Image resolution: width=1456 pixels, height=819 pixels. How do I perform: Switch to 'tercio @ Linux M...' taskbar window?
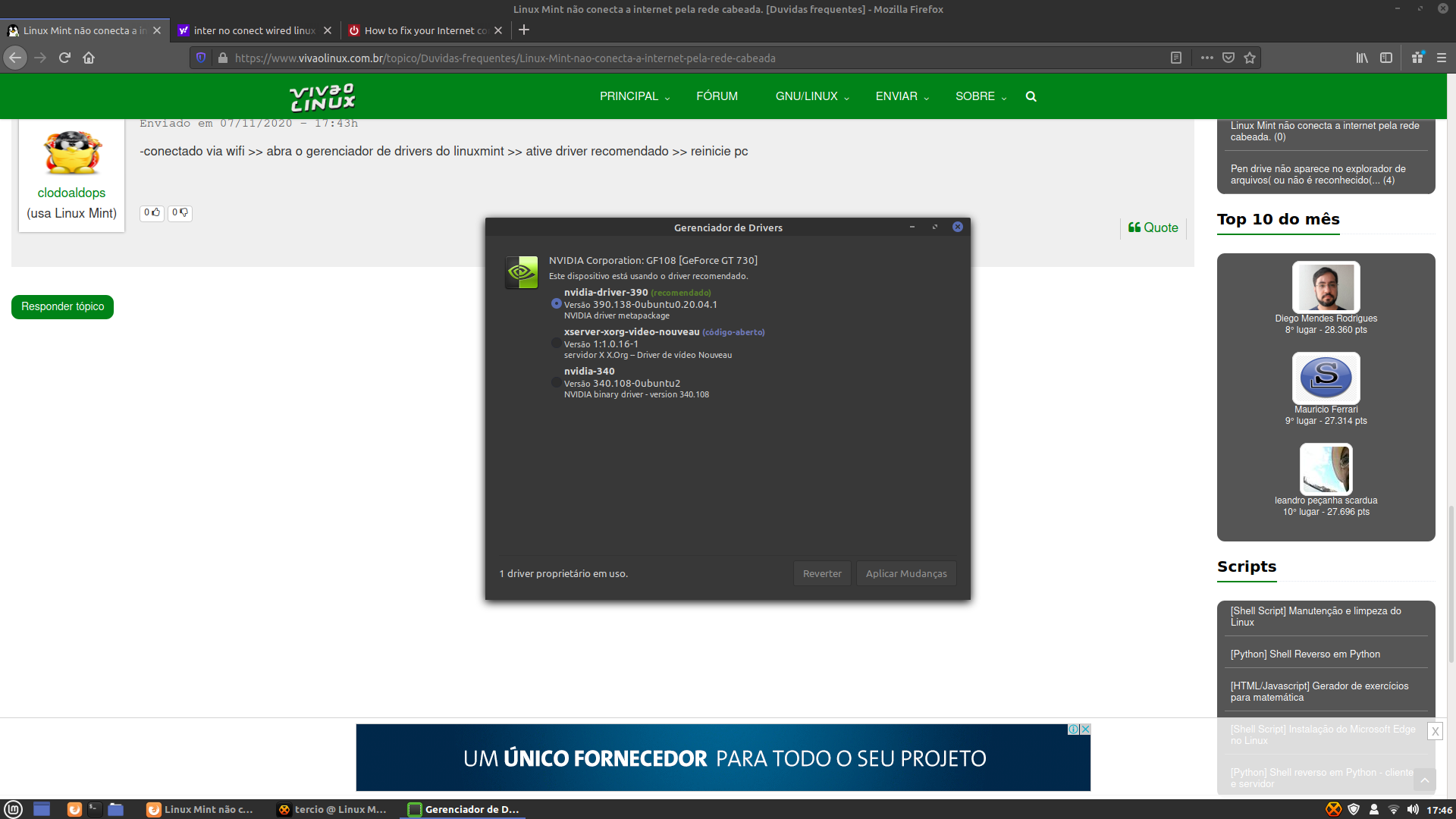point(332,809)
